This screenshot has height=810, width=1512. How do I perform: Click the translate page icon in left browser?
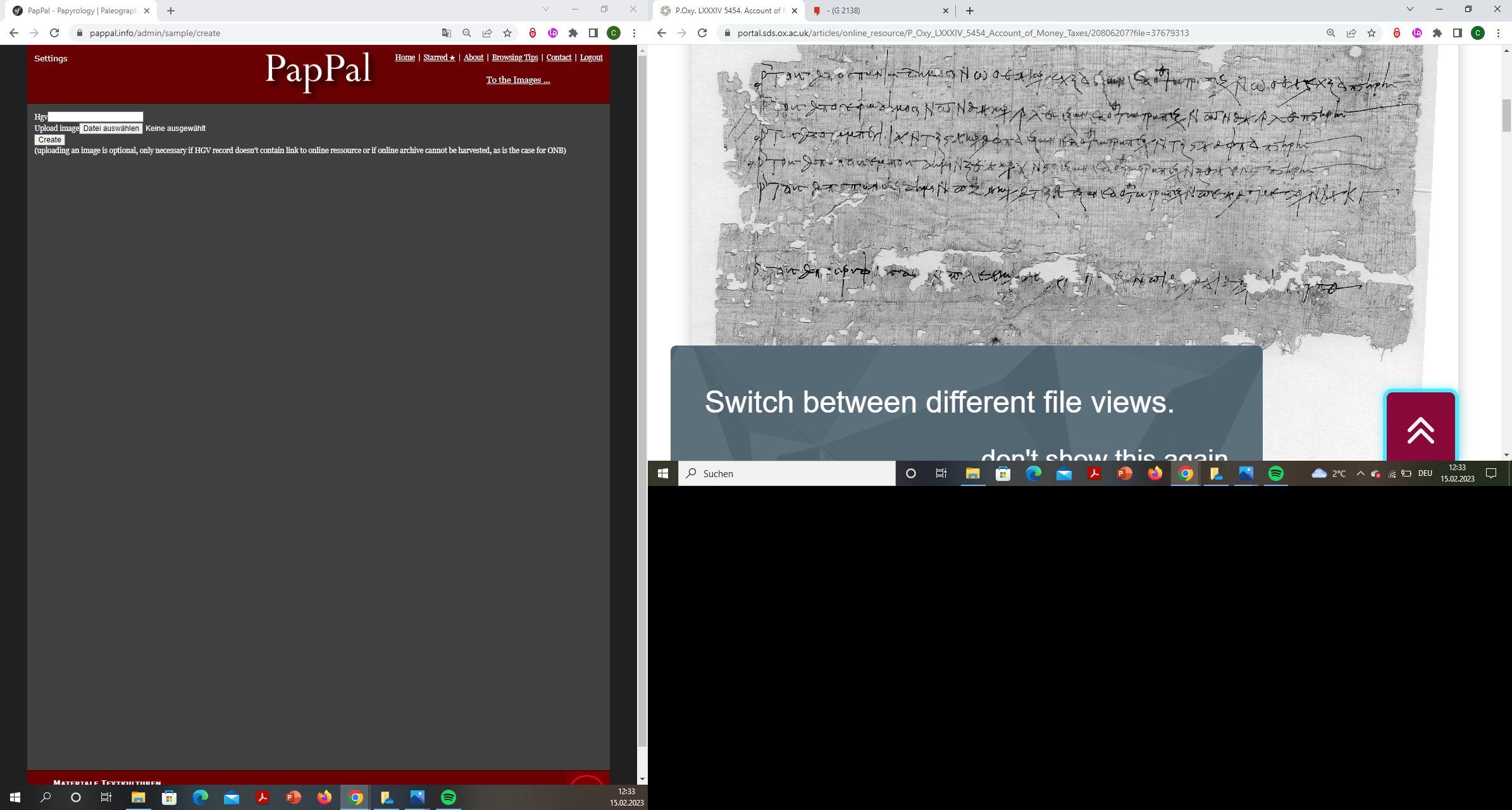[447, 33]
